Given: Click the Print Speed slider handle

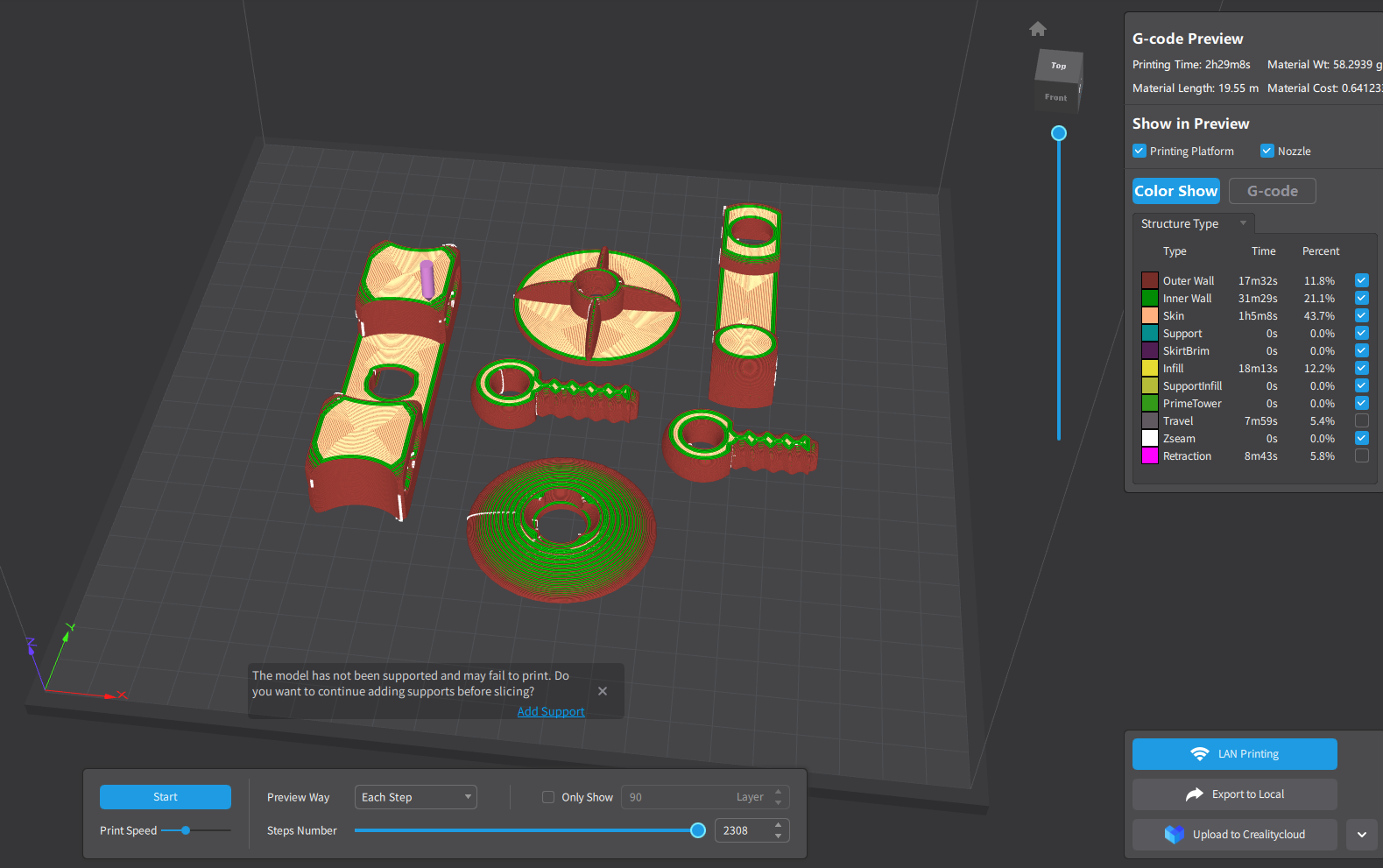Looking at the screenshot, I should pos(186,830).
